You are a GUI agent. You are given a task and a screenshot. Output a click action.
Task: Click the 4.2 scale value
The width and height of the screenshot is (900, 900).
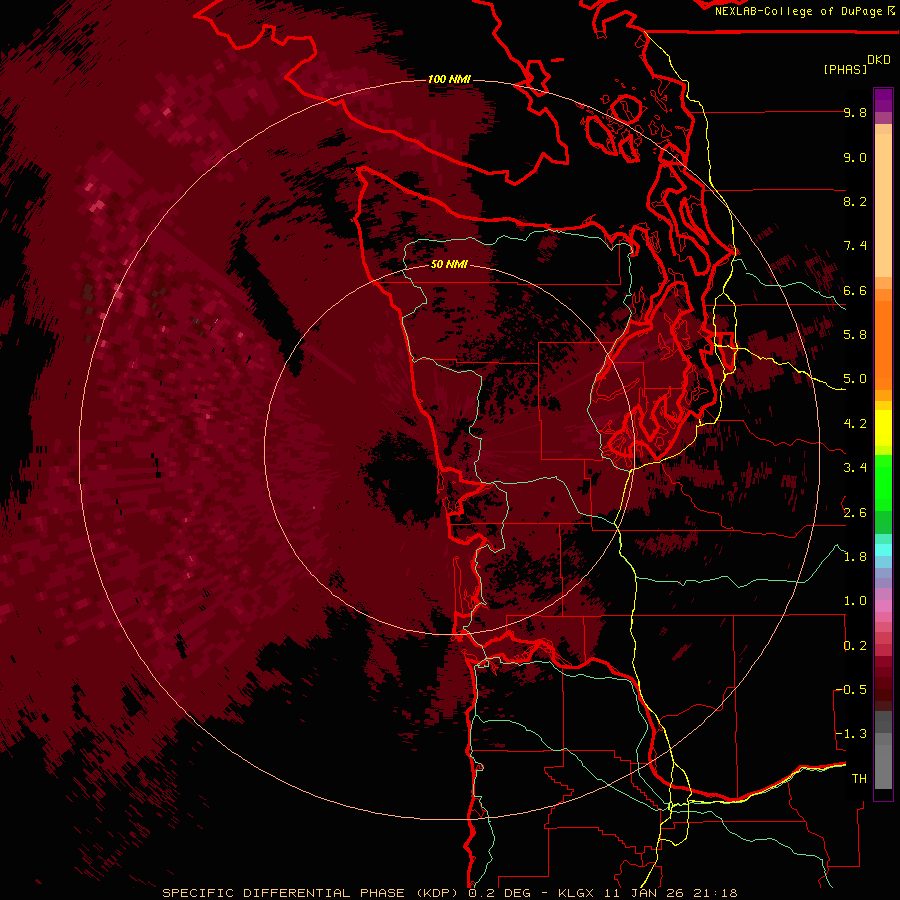click(855, 424)
